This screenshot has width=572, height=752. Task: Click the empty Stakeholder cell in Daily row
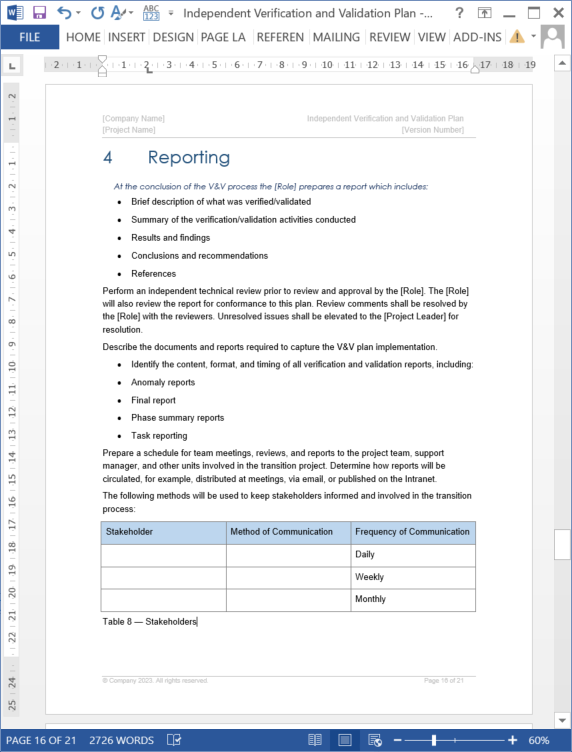[x=163, y=555]
